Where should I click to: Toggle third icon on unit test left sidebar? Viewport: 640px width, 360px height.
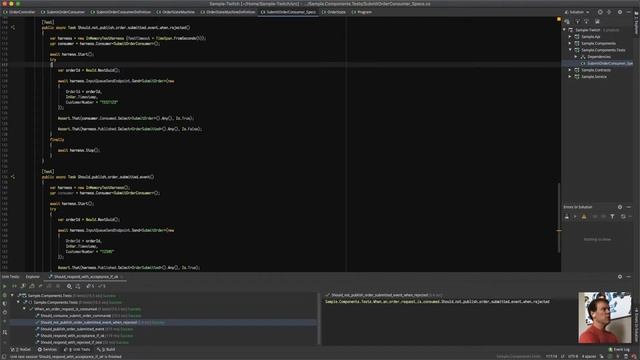4,312
